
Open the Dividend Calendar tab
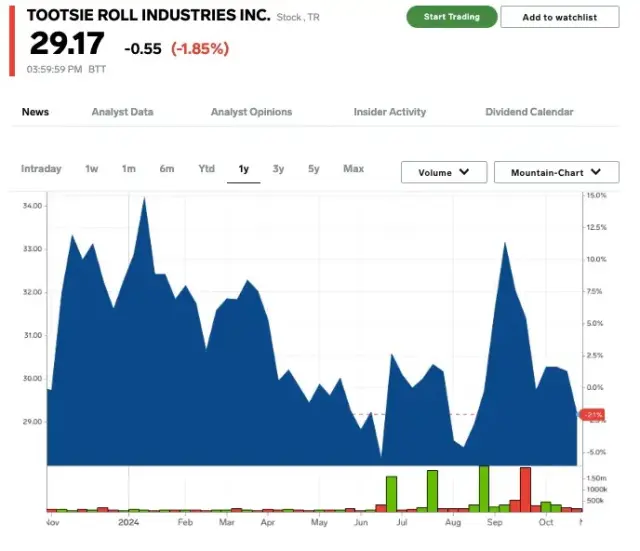click(x=529, y=112)
